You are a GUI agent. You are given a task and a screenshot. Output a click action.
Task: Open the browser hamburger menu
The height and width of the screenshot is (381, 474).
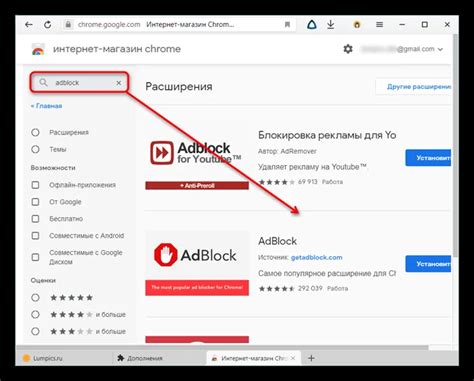(x=379, y=25)
